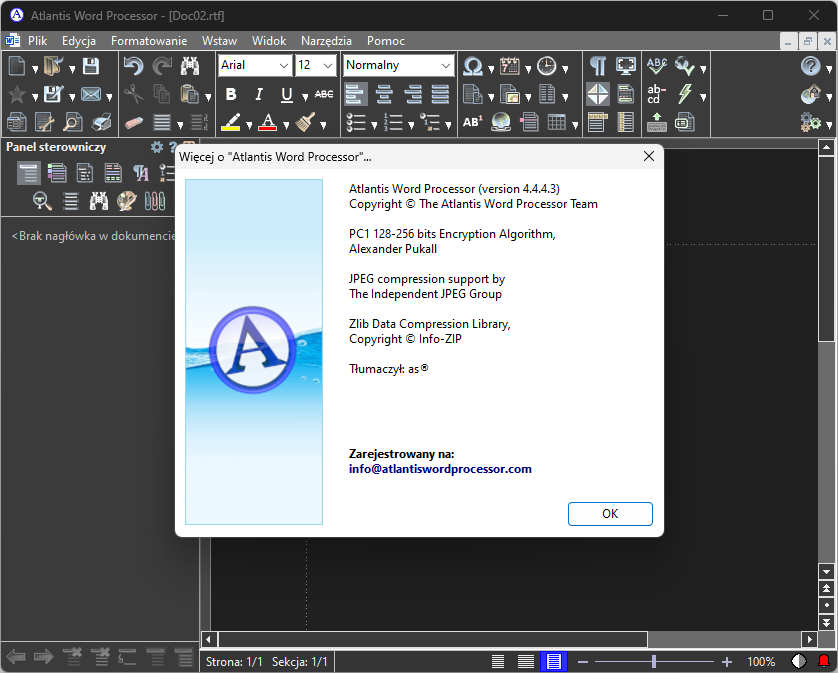Enable Justify paragraph alignment
This screenshot has height=673, width=838.
click(440, 95)
